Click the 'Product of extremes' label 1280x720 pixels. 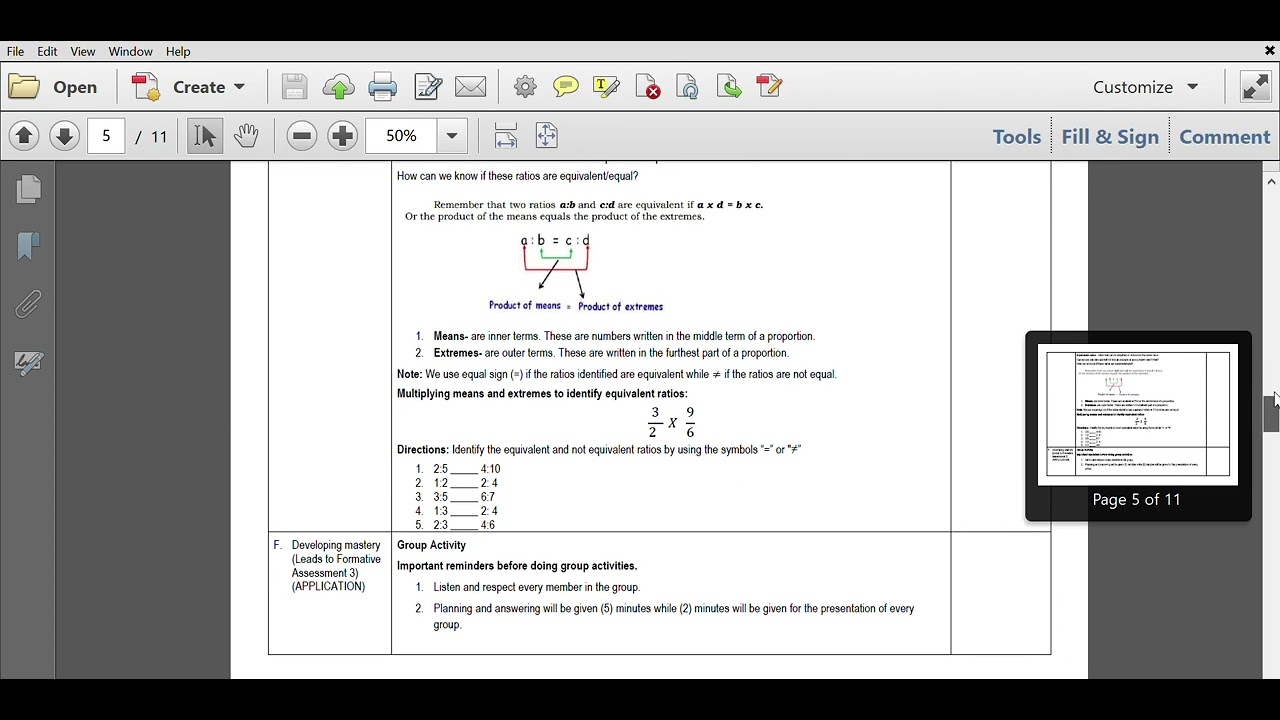click(x=621, y=307)
